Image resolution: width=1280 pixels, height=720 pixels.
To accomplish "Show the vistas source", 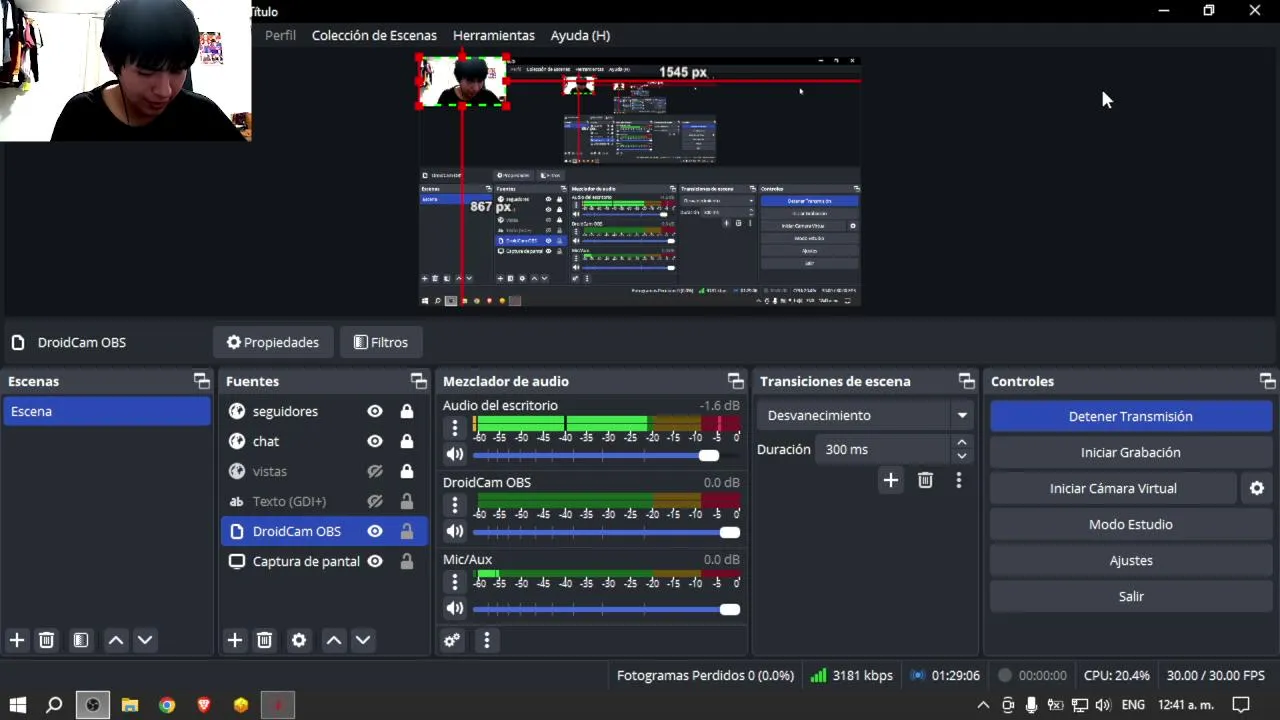I will [375, 471].
